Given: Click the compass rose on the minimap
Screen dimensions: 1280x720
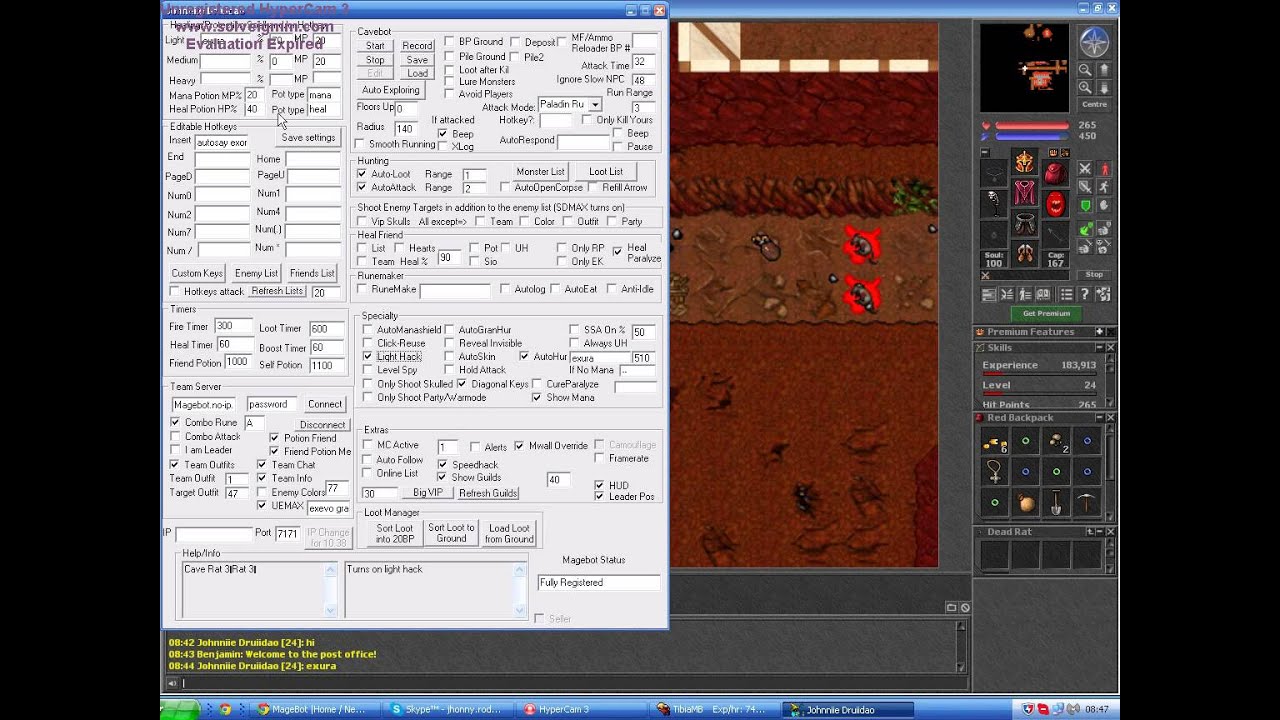Looking at the screenshot, I should click(x=1095, y=41).
